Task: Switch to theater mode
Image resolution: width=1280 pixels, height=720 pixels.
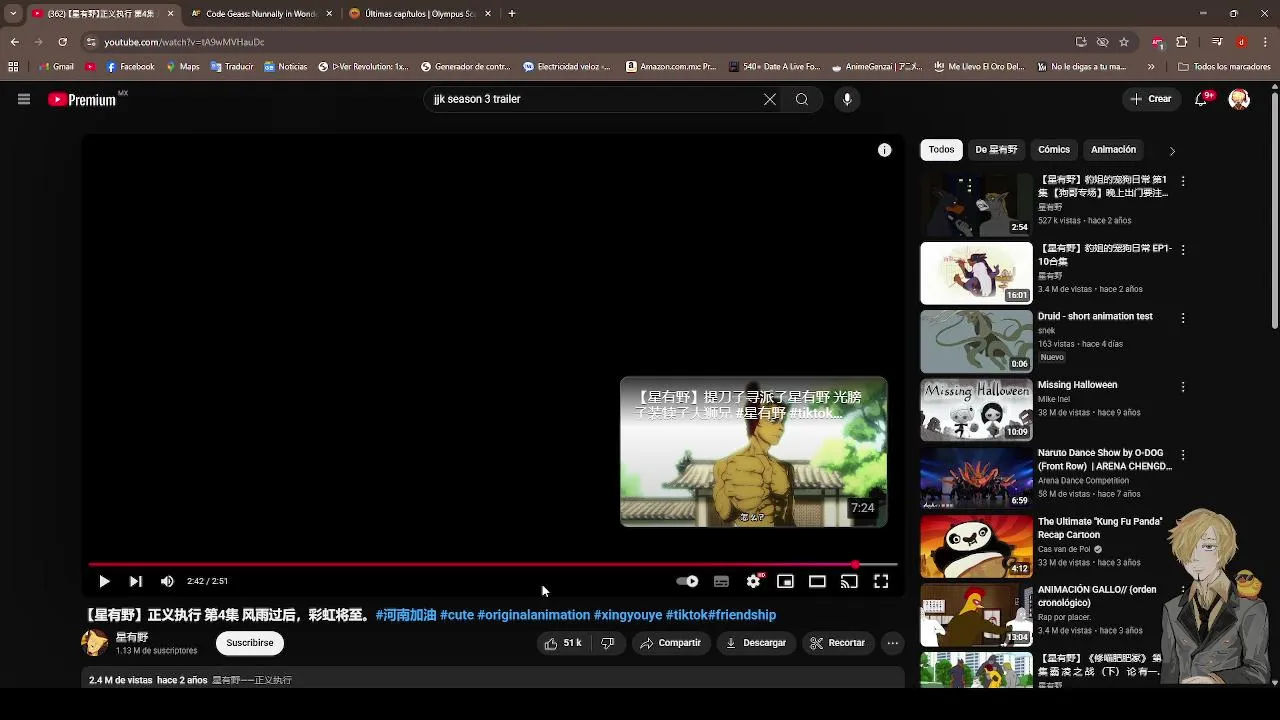Action: [817, 581]
